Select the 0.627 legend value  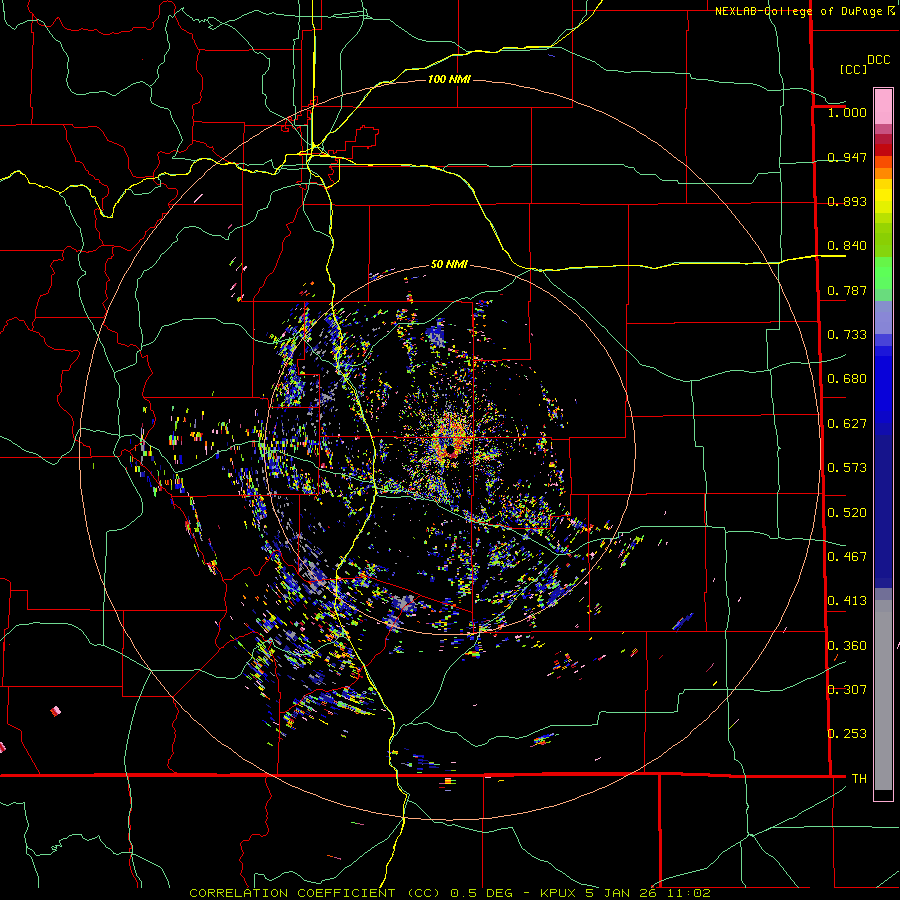click(847, 424)
